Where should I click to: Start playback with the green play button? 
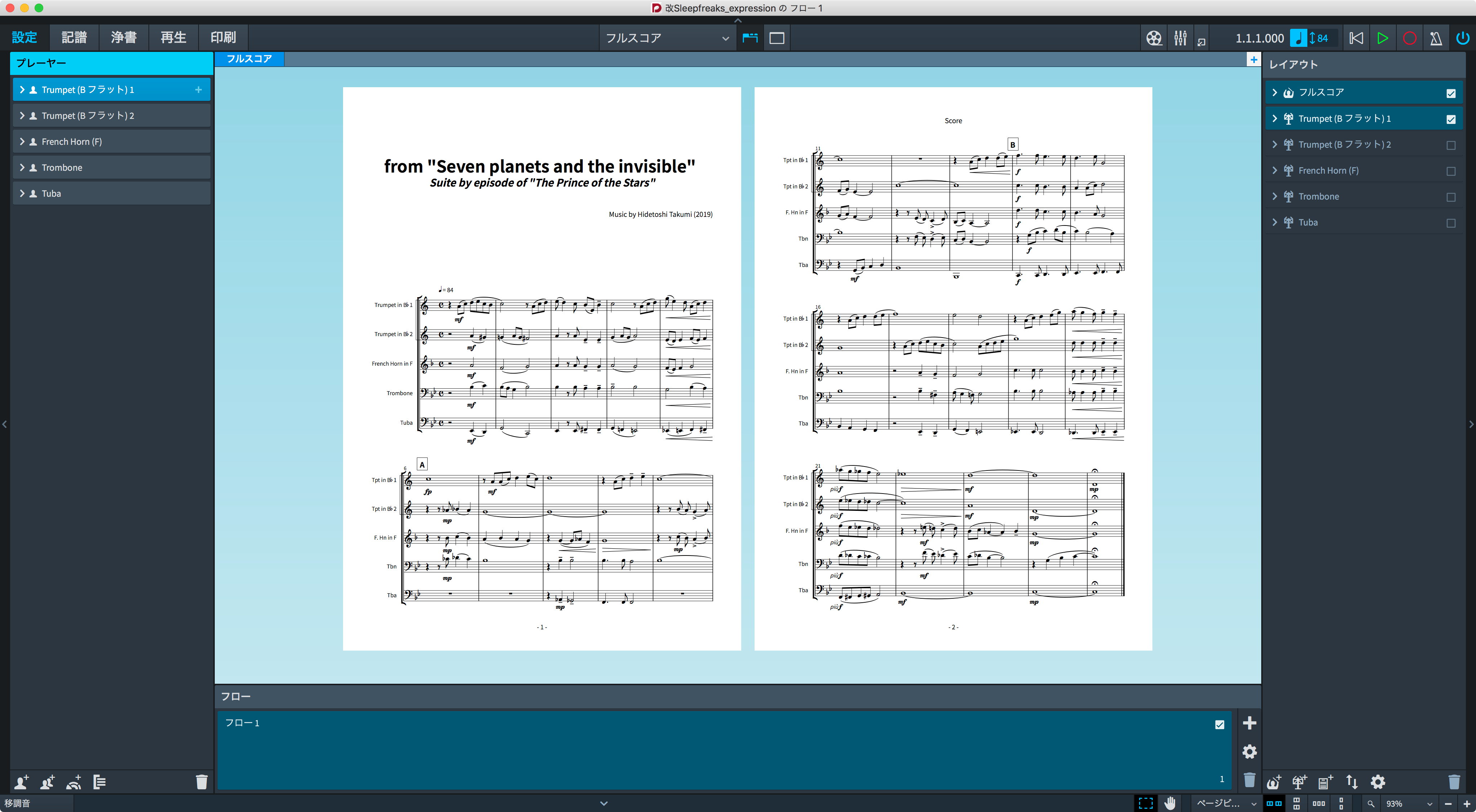tap(1383, 38)
